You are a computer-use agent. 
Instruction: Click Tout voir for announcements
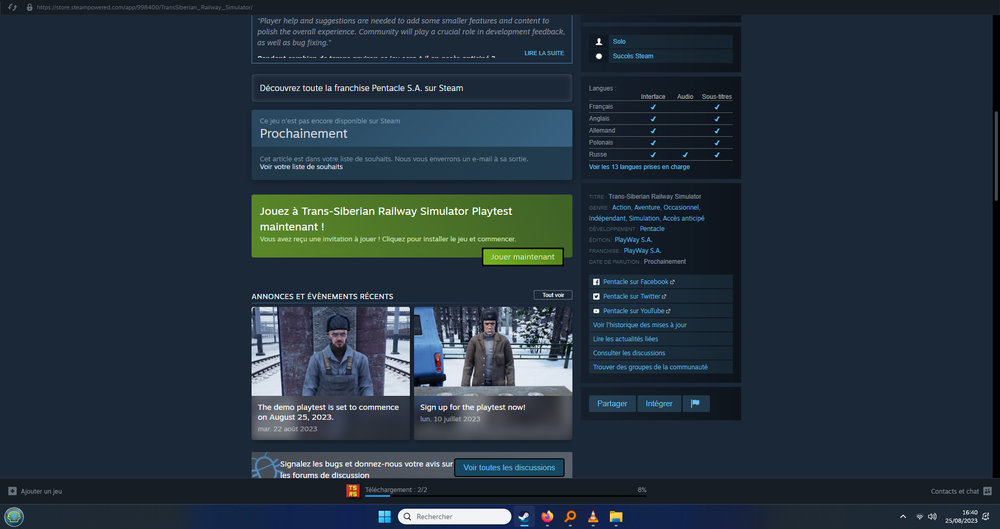(553, 295)
